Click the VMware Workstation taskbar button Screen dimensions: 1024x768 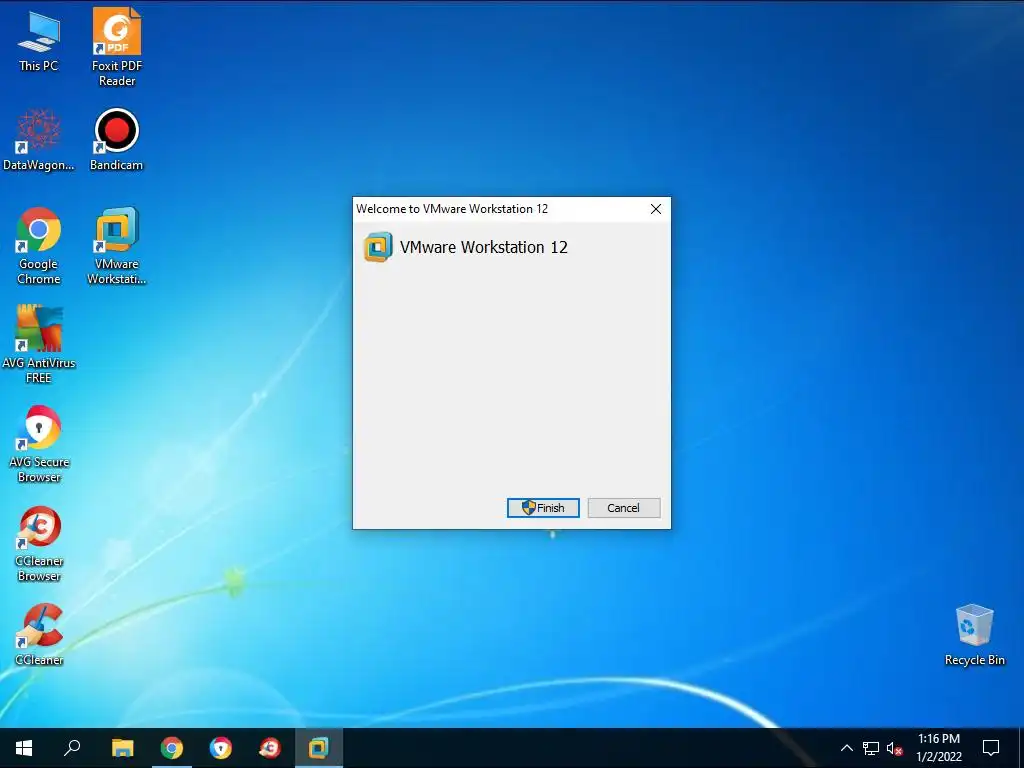coord(319,748)
